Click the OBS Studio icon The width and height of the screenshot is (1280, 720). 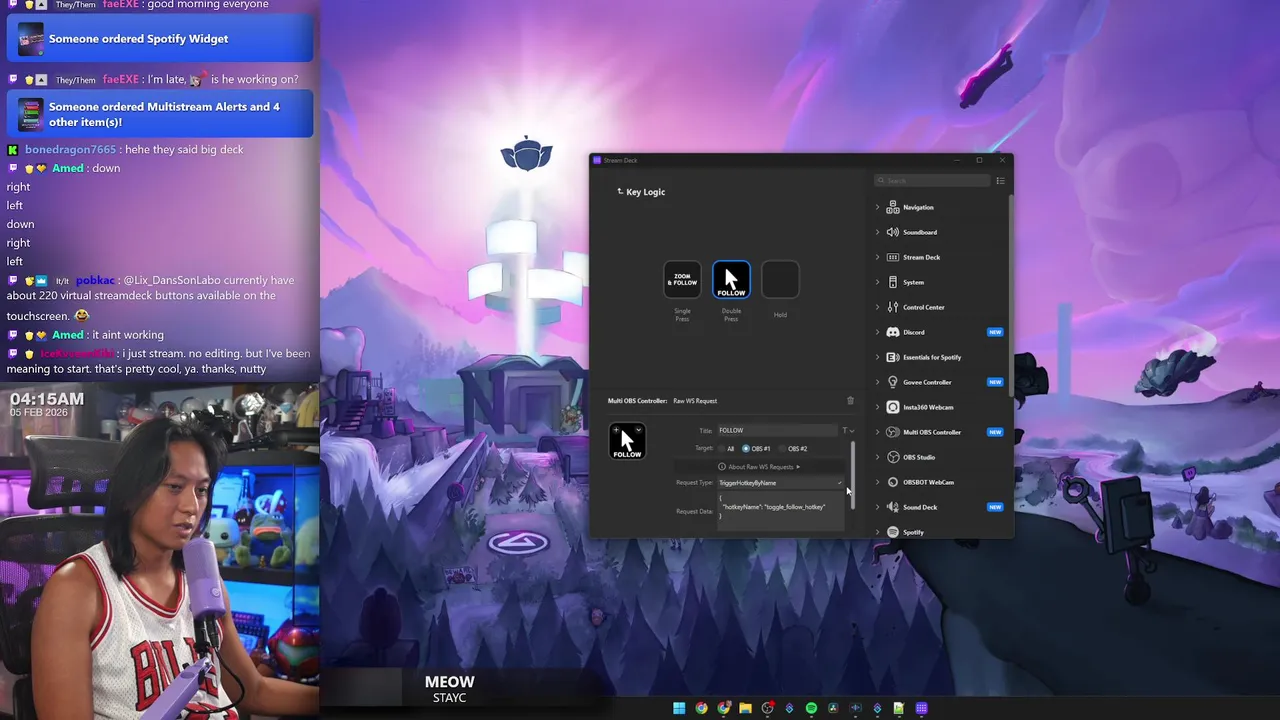(x=893, y=457)
